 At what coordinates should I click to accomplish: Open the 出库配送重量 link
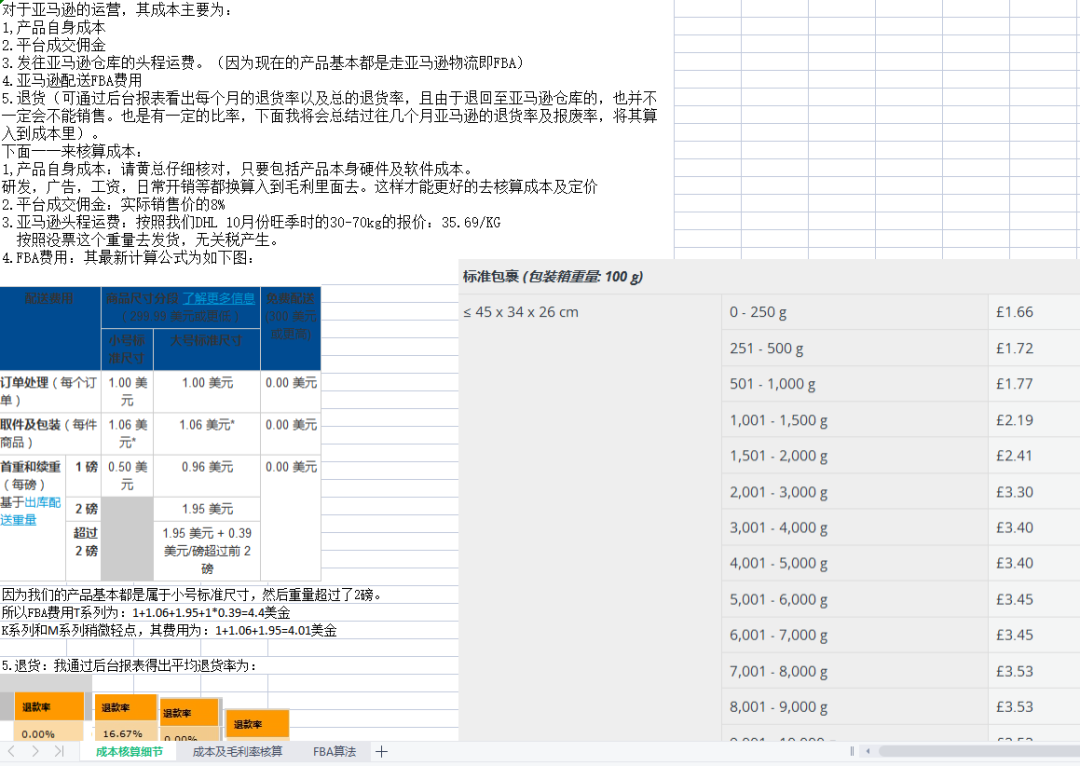pyautogui.click(x=30, y=511)
